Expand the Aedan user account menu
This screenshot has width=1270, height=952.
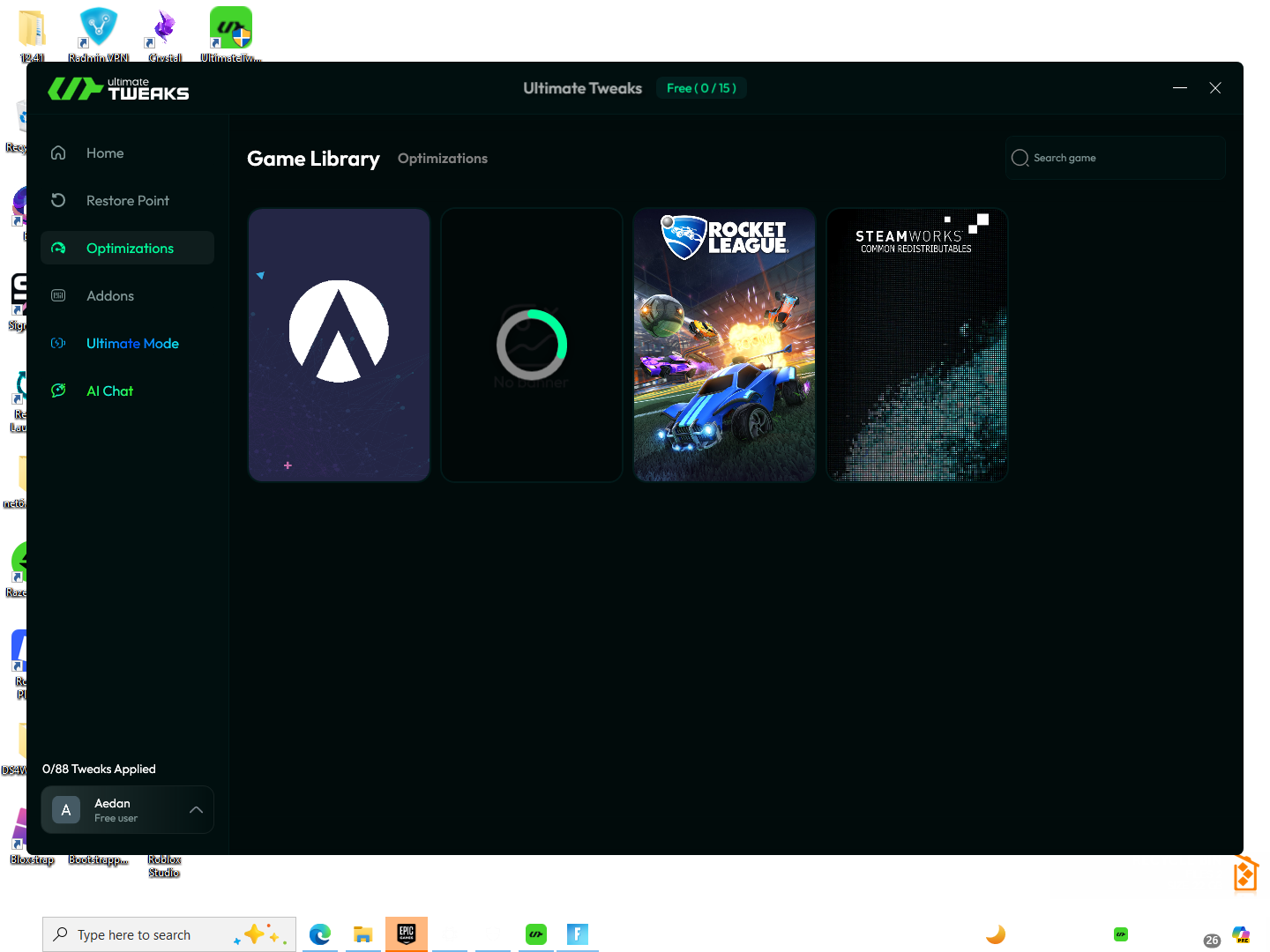point(196,810)
